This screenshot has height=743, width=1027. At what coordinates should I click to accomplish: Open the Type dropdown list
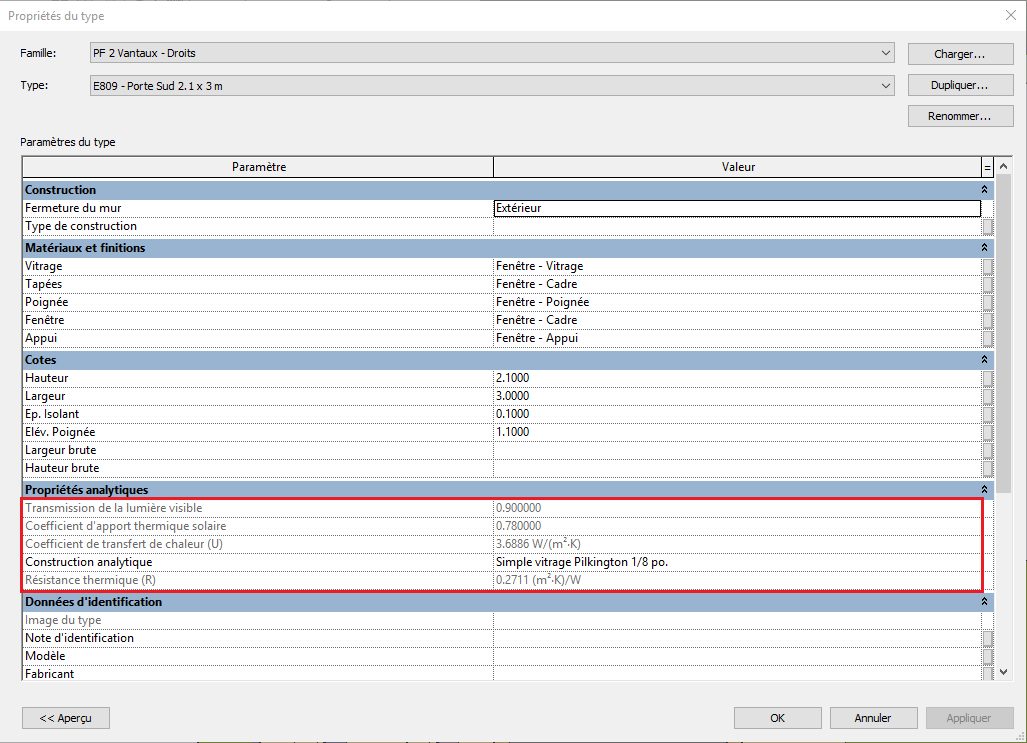[x=886, y=86]
